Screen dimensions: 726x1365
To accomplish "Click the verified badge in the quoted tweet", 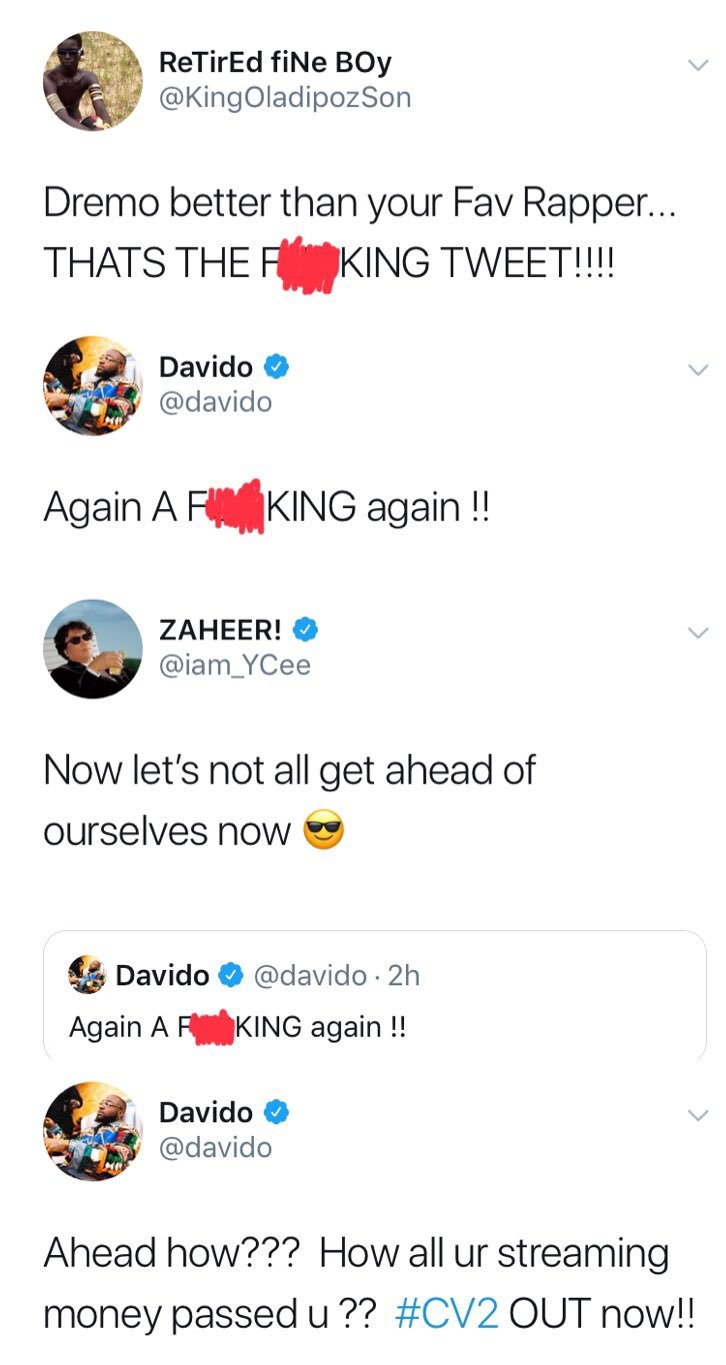I will pyautogui.click(x=231, y=975).
